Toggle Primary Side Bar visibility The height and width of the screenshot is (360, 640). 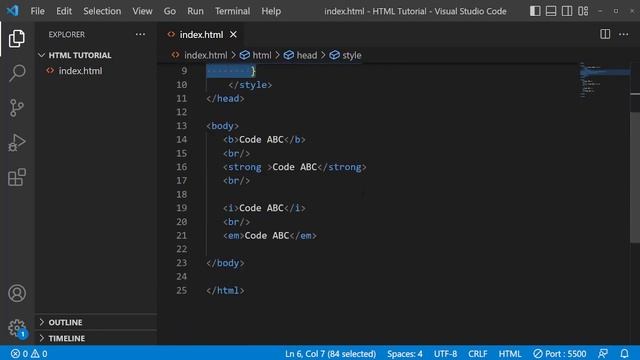(535, 11)
